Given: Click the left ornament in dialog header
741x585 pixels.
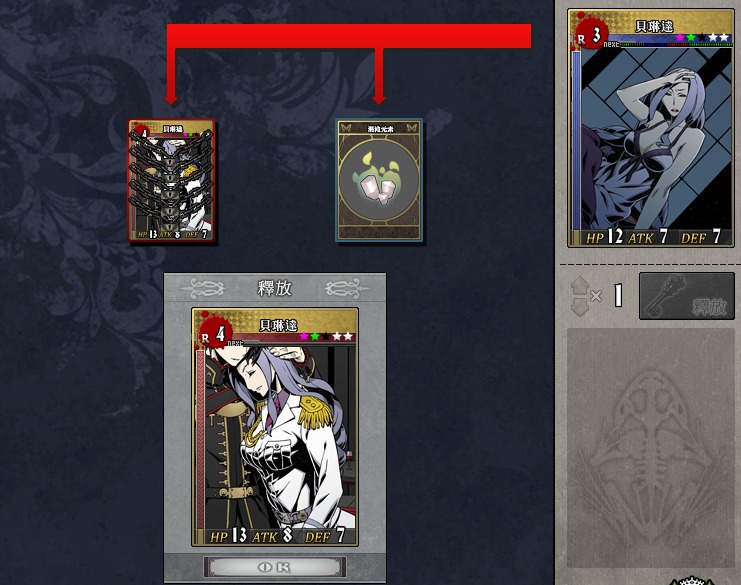Looking at the screenshot, I should point(207,288).
